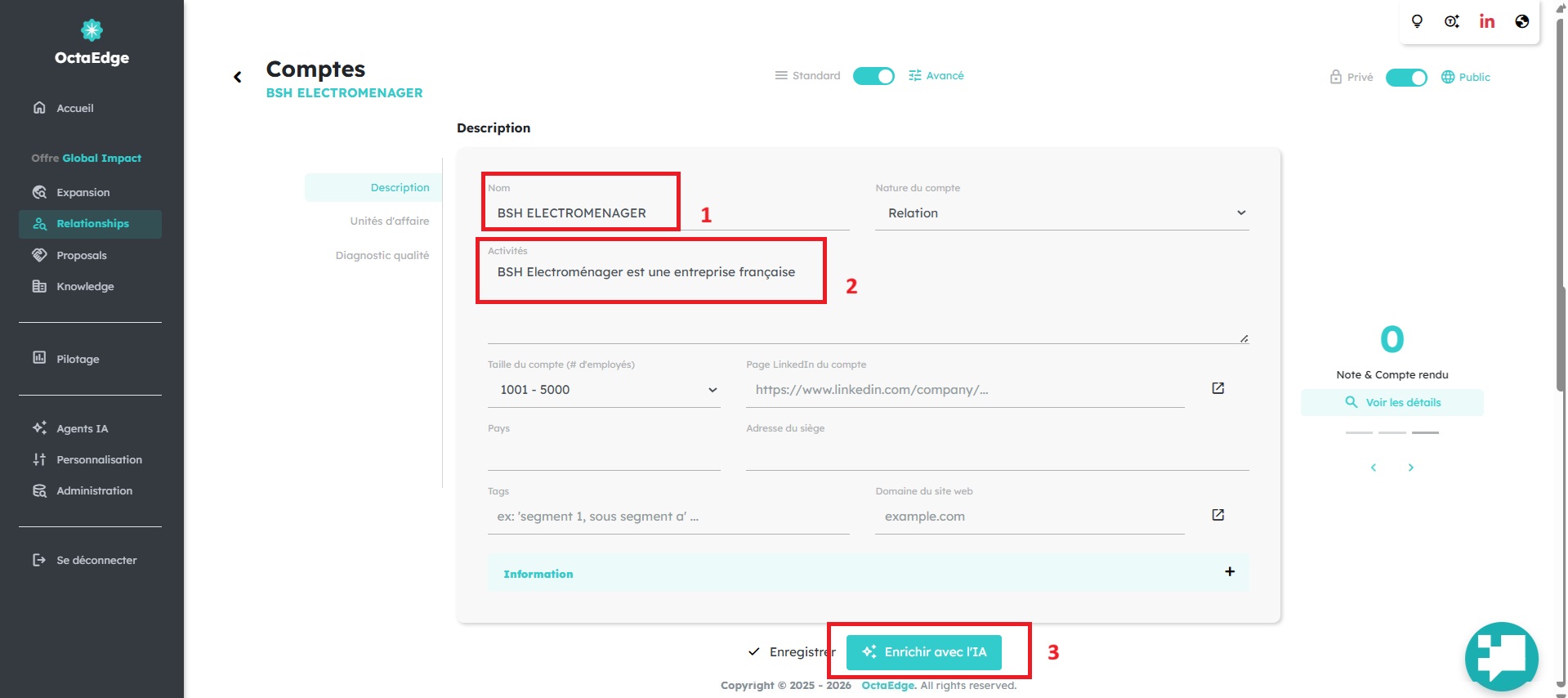The image size is (1568, 698).
Task: Toggle the Privé / Public switch
Action: [1406, 78]
